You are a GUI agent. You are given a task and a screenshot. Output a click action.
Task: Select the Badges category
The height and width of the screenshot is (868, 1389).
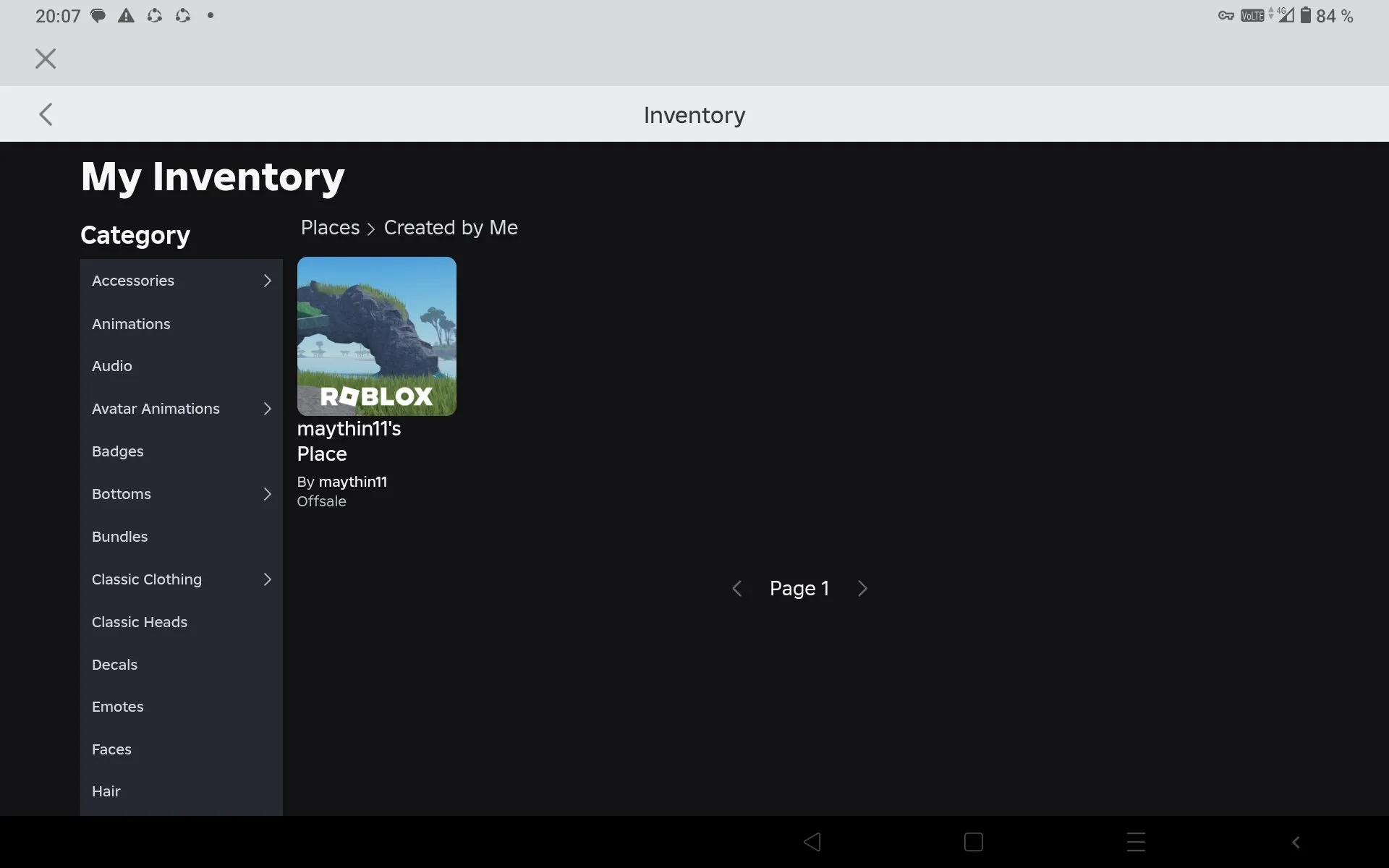pos(118,451)
